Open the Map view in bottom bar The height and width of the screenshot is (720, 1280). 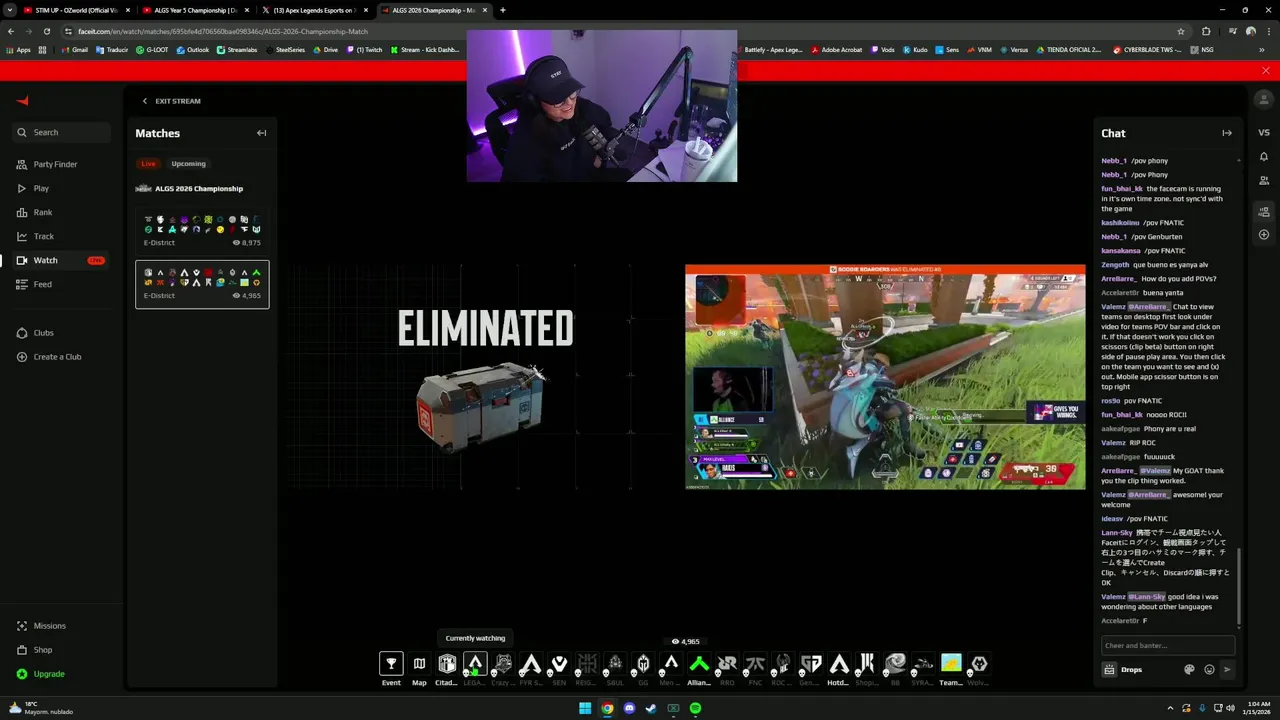[419, 664]
